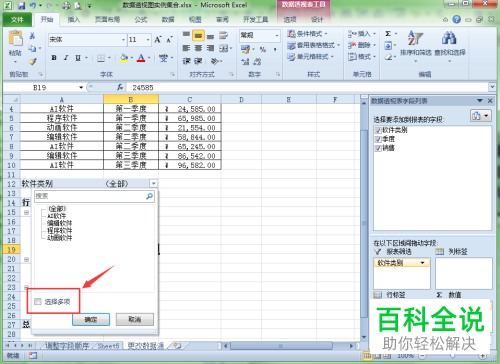Uncheck the 软件类别 field checkbox
Viewport: 500px width, 364px height.
tap(378, 130)
